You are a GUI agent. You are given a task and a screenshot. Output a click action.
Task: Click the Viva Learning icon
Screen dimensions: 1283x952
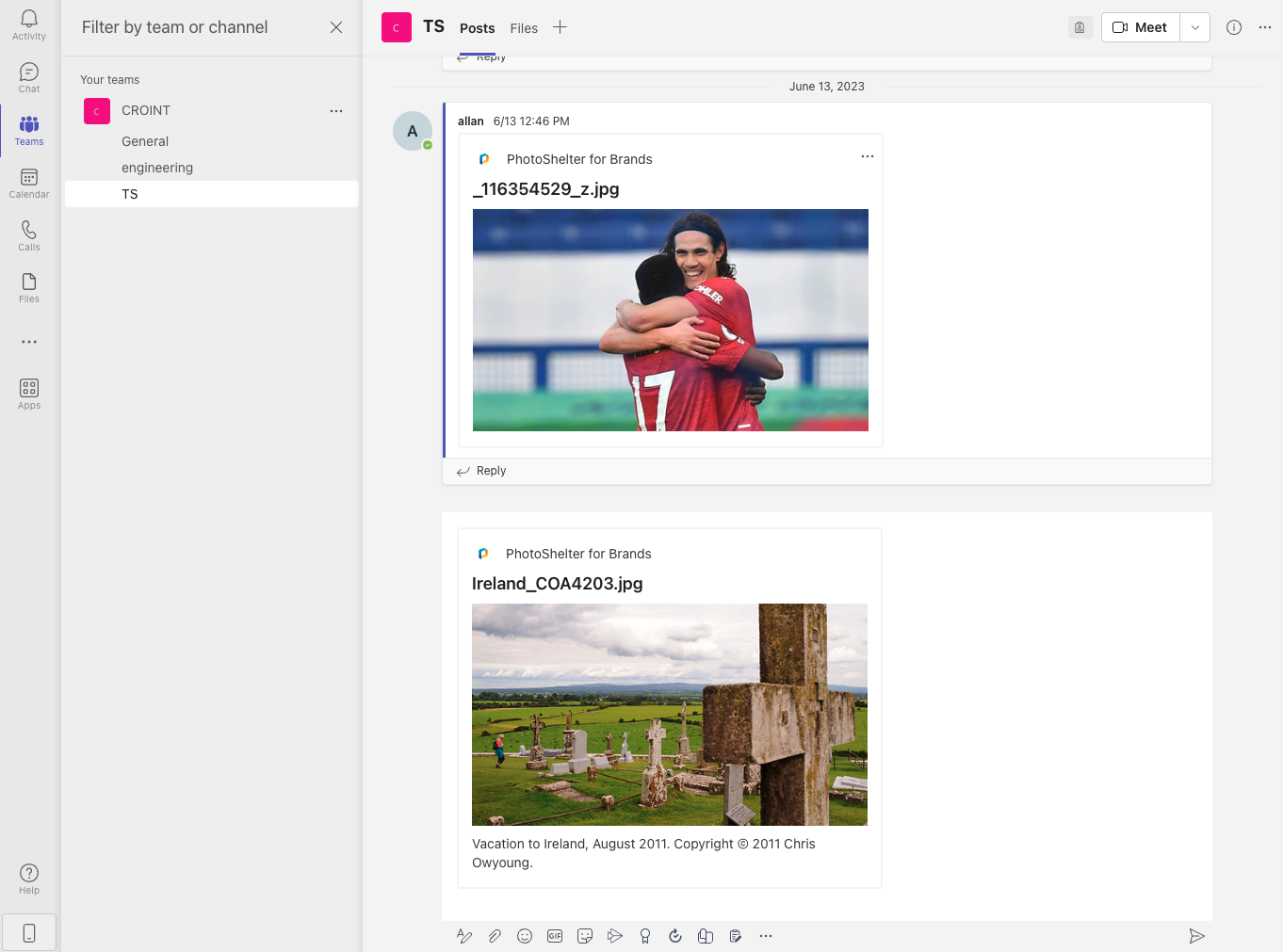706,936
